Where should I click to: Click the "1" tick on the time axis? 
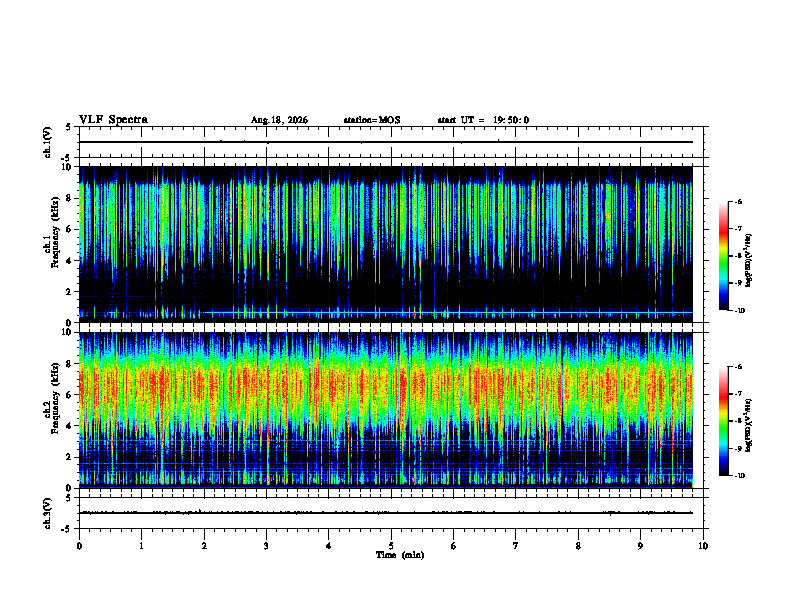[x=141, y=546]
